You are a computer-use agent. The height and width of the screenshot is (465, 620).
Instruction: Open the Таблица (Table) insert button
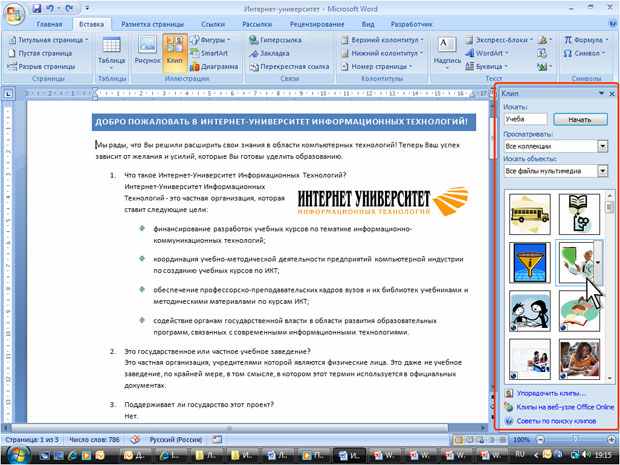click(112, 52)
